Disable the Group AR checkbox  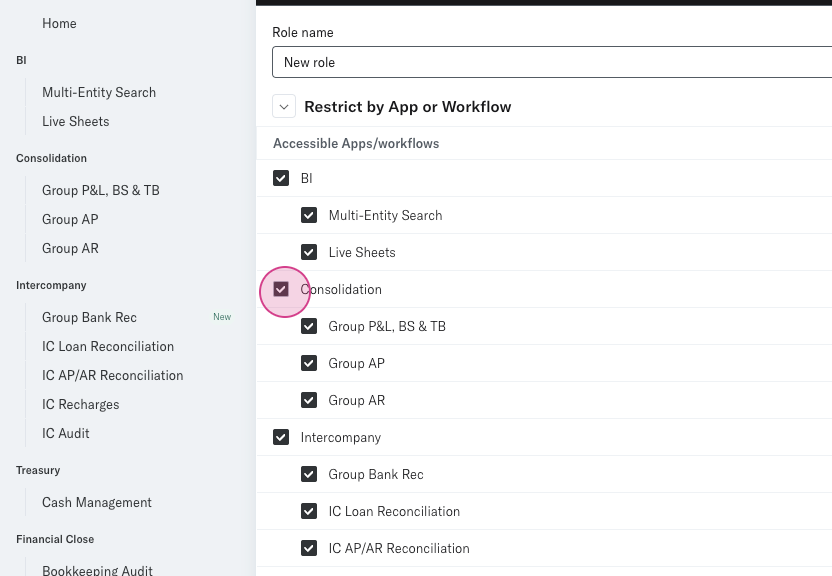(x=309, y=400)
